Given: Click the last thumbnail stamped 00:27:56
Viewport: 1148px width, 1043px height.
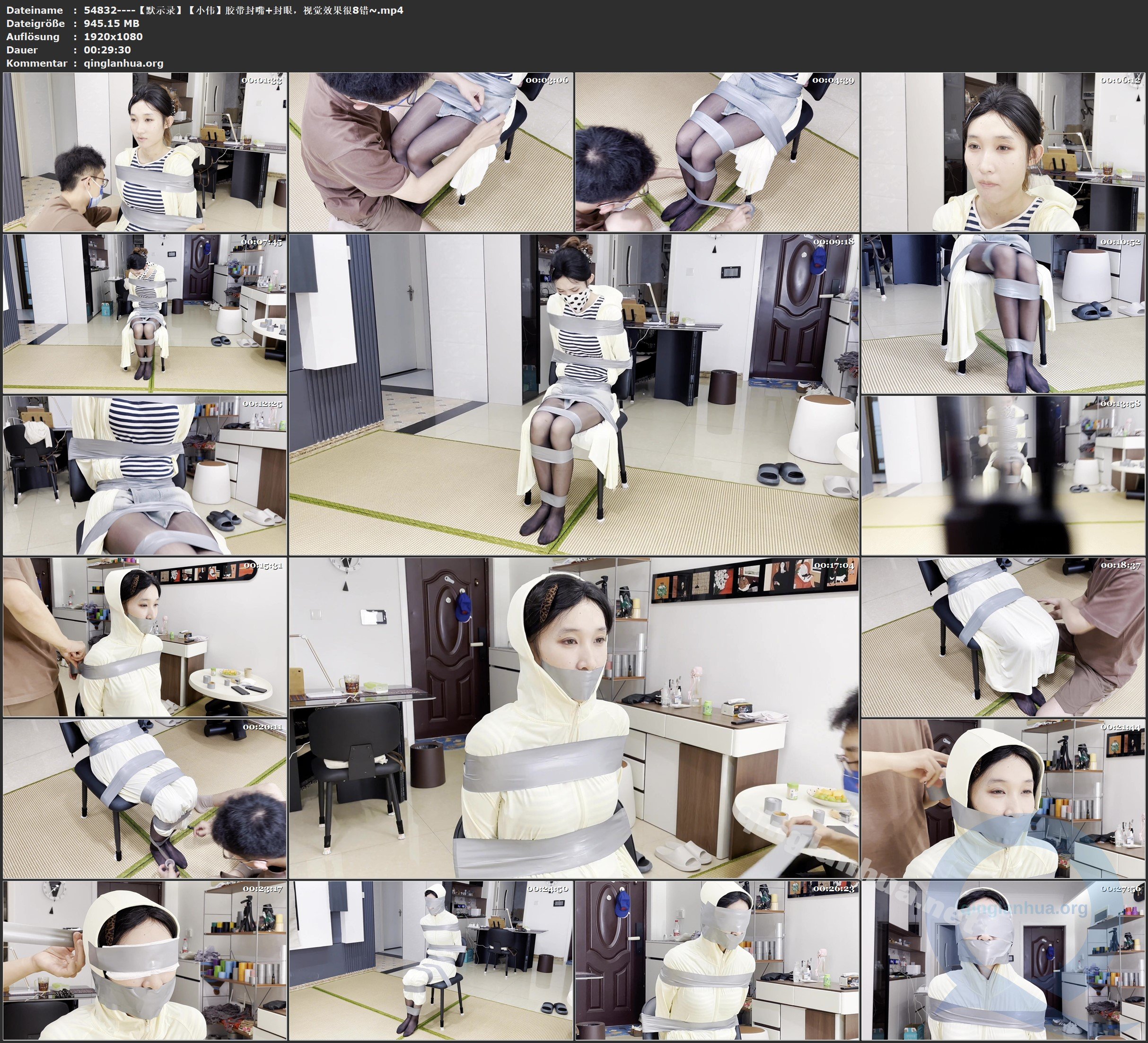Looking at the screenshot, I should click(x=1003, y=960).
